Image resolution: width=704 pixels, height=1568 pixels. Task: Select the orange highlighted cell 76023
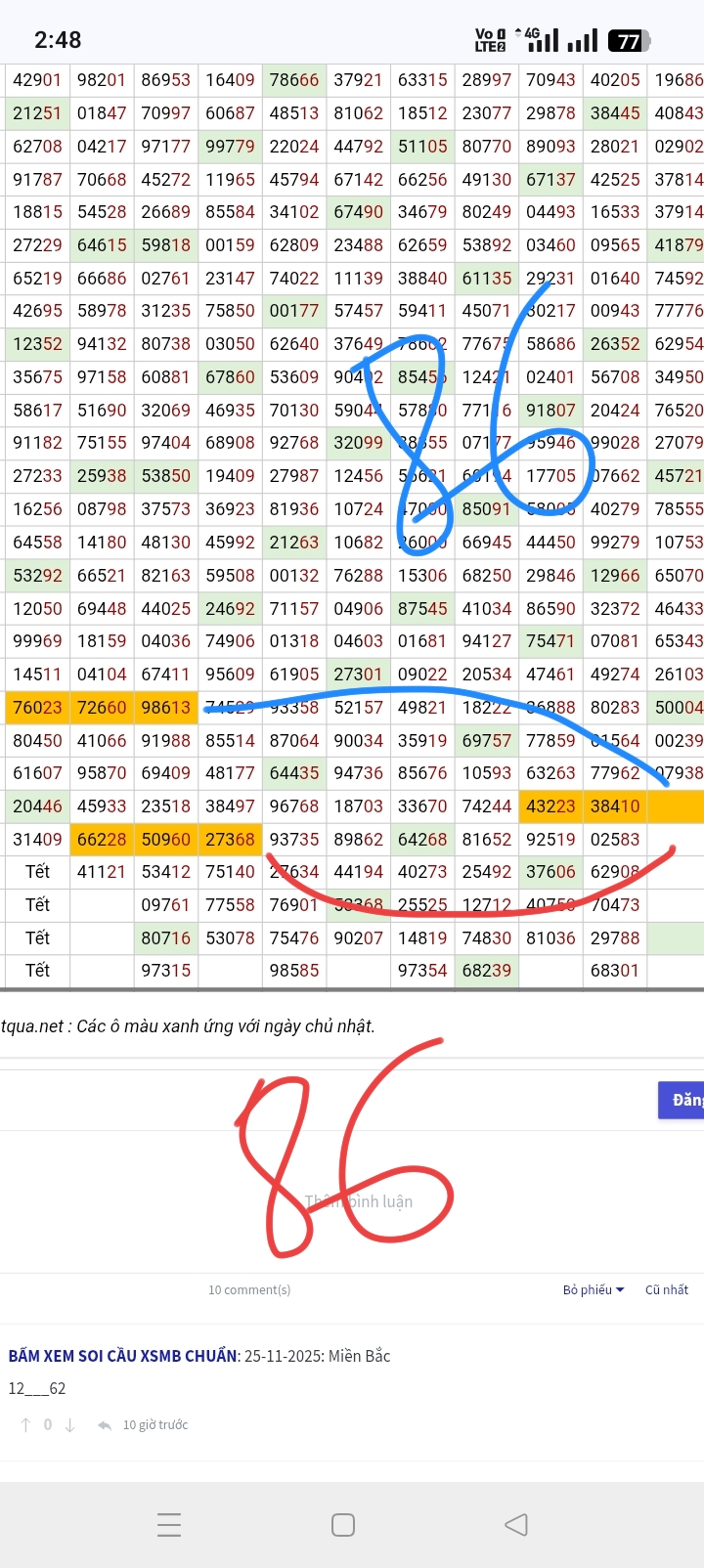click(x=37, y=707)
